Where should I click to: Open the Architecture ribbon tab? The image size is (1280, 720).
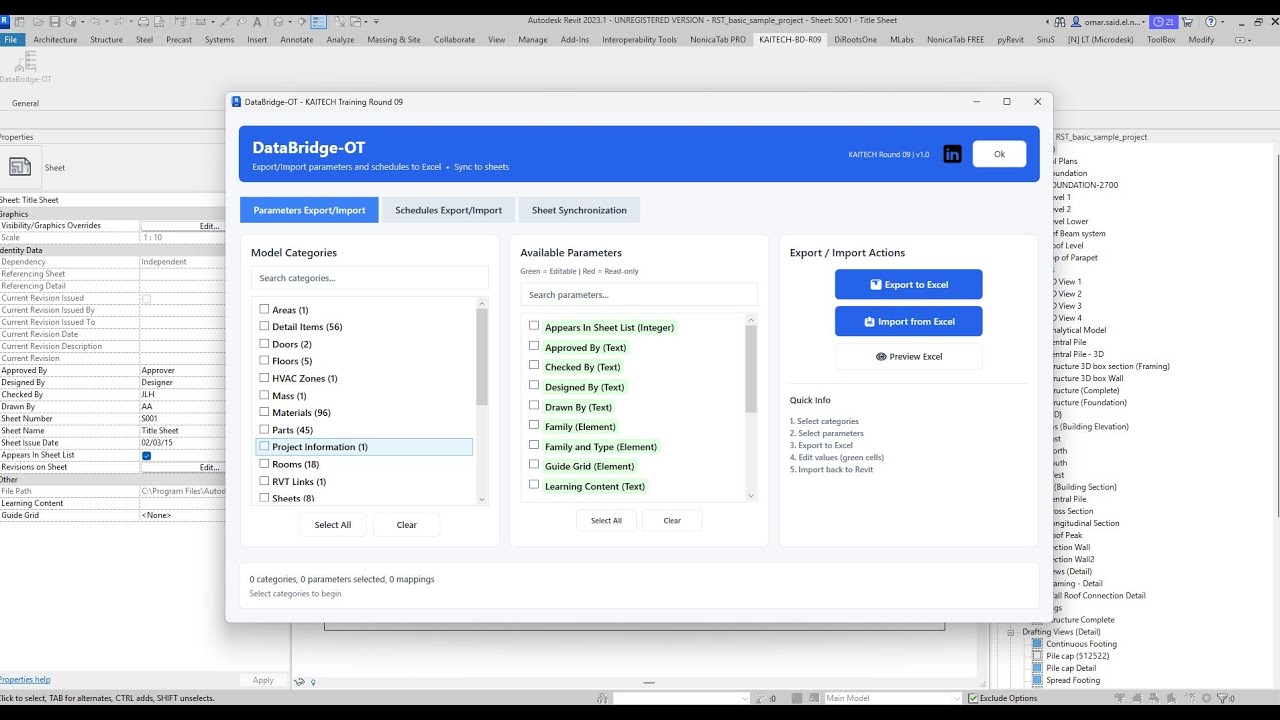coord(55,40)
